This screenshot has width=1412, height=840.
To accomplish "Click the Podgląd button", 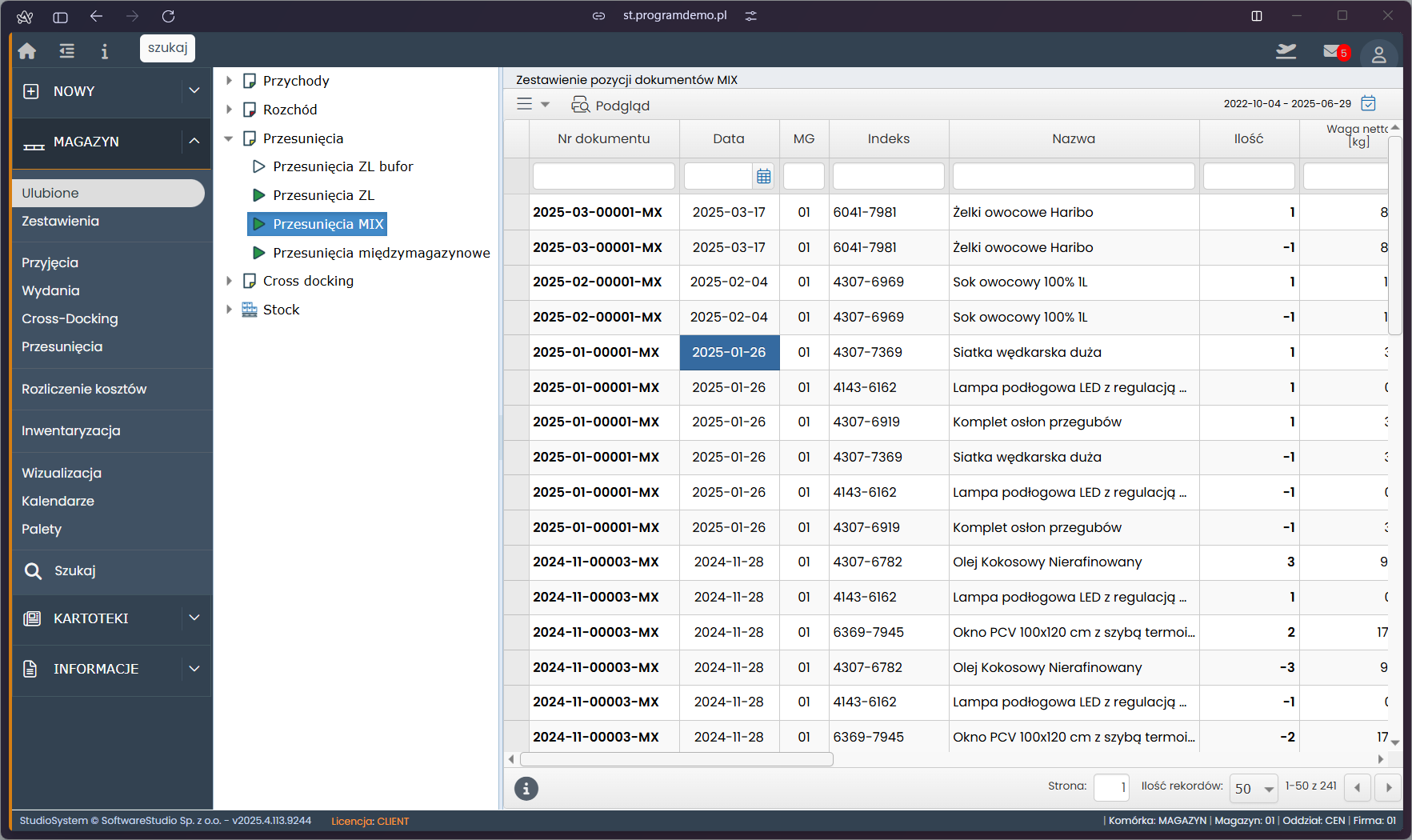I will pos(610,105).
